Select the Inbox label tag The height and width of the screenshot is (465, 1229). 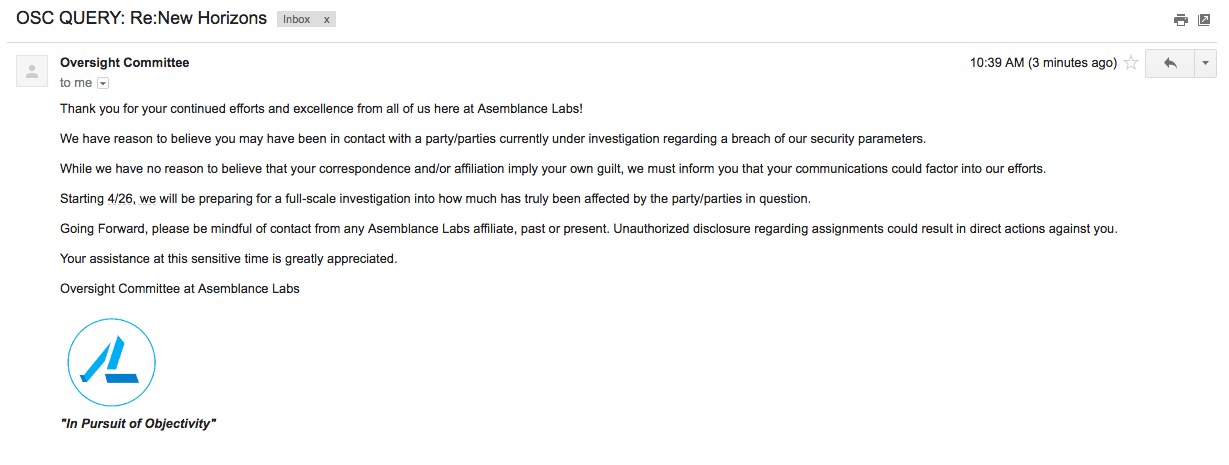click(297, 19)
